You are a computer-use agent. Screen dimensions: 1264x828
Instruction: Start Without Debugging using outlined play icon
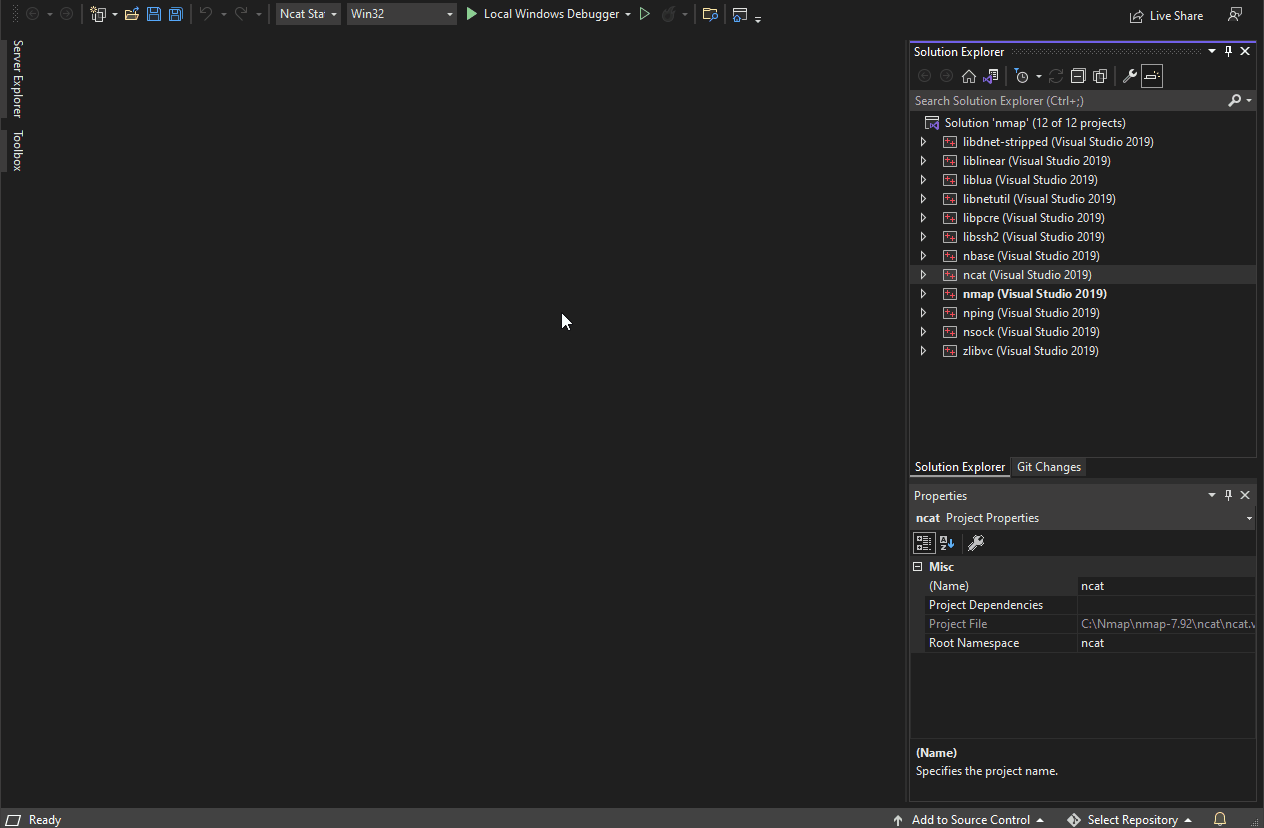point(645,14)
